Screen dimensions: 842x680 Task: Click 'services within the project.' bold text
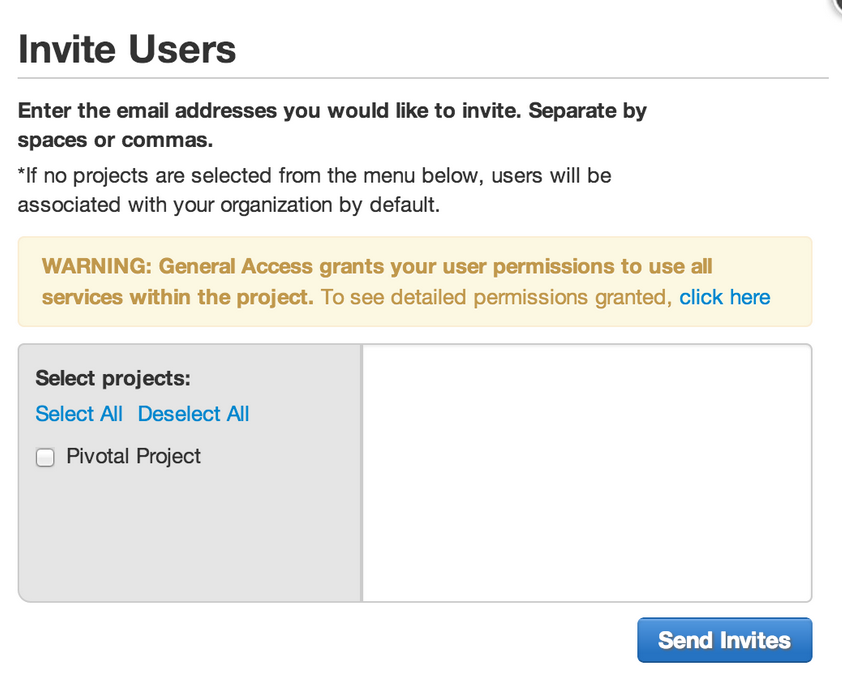click(177, 297)
